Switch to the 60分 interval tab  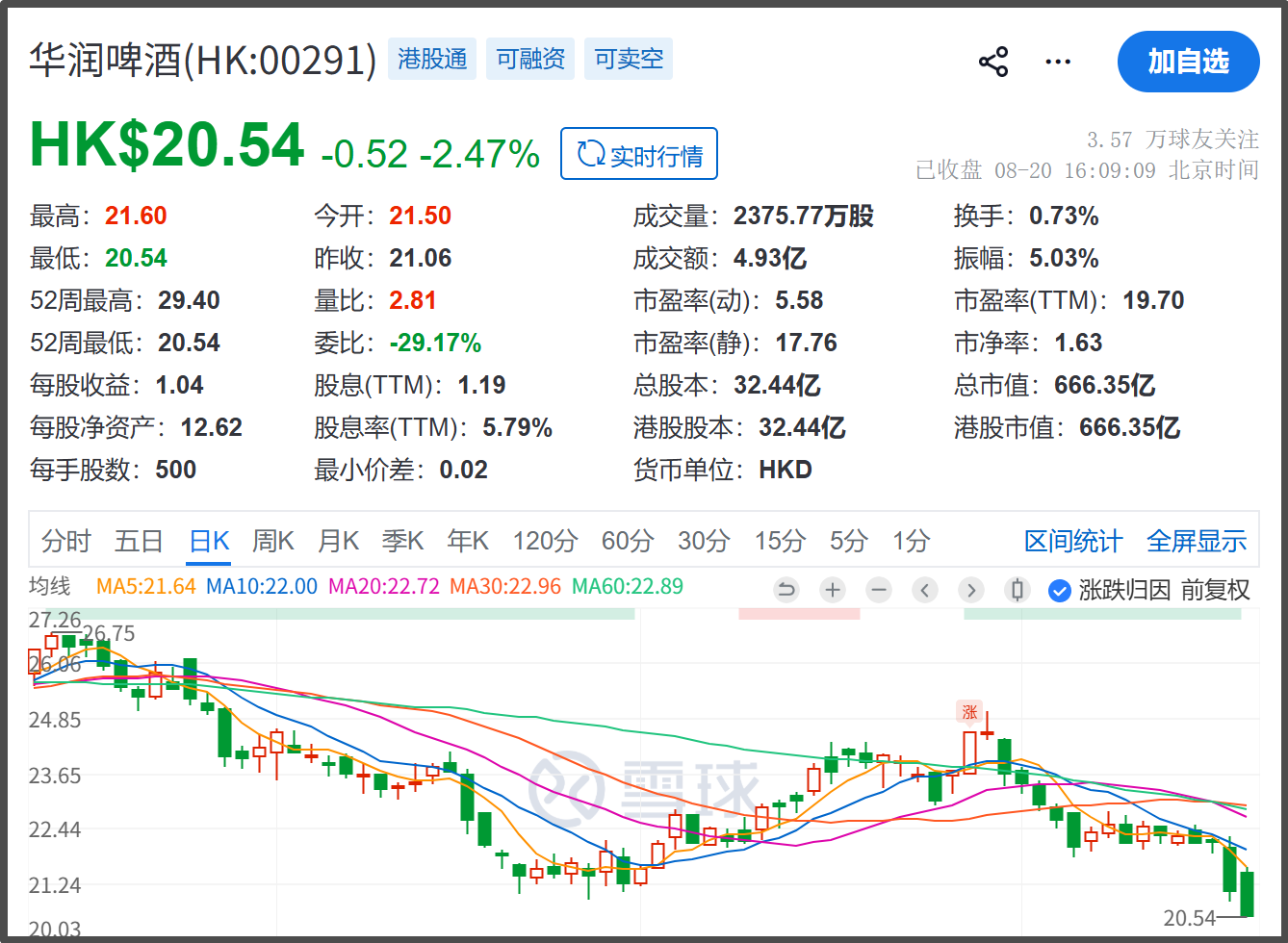pos(628,542)
